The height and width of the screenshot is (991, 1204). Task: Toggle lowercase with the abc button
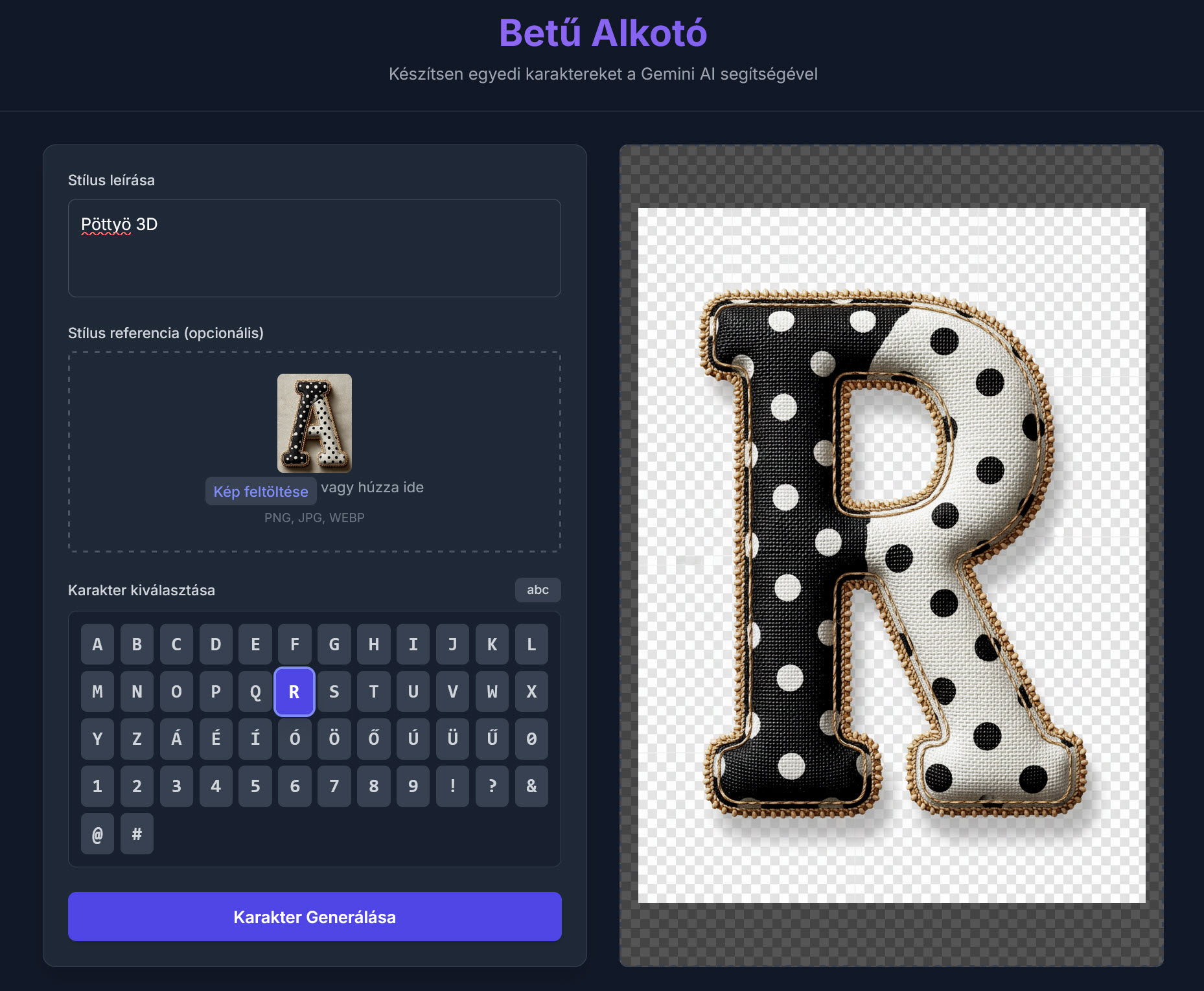(x=537, y=590)
